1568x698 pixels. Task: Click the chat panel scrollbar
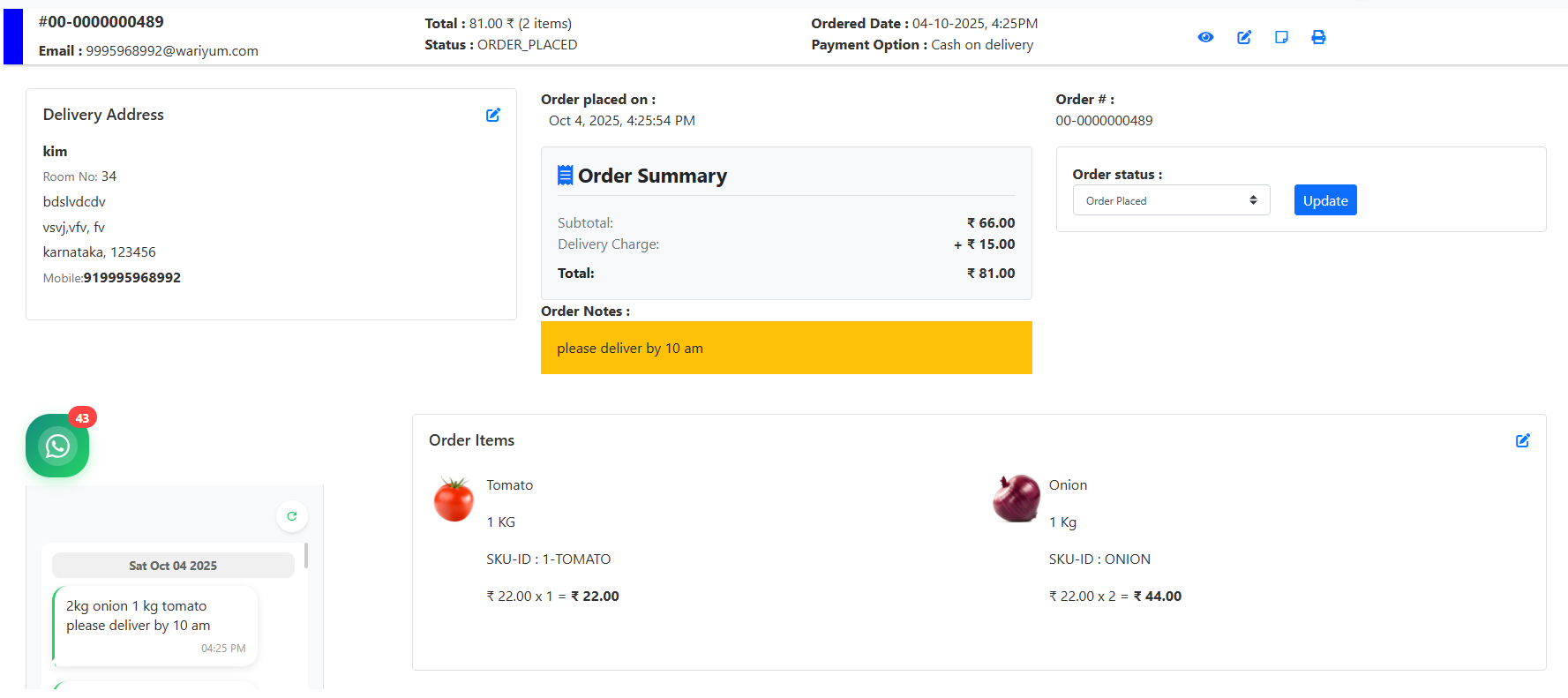(306, 556)
